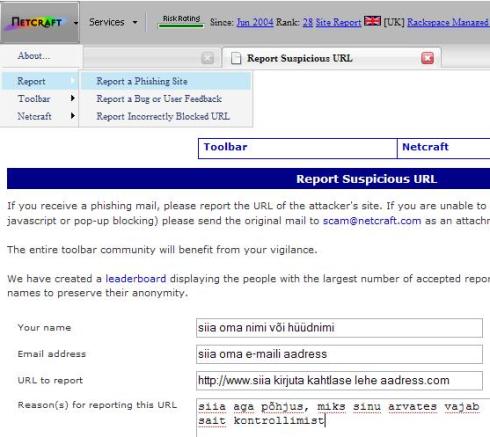Expand the Services dropdown arrow
This screenshot has width=490, height=437.
(x=135, y=22)
